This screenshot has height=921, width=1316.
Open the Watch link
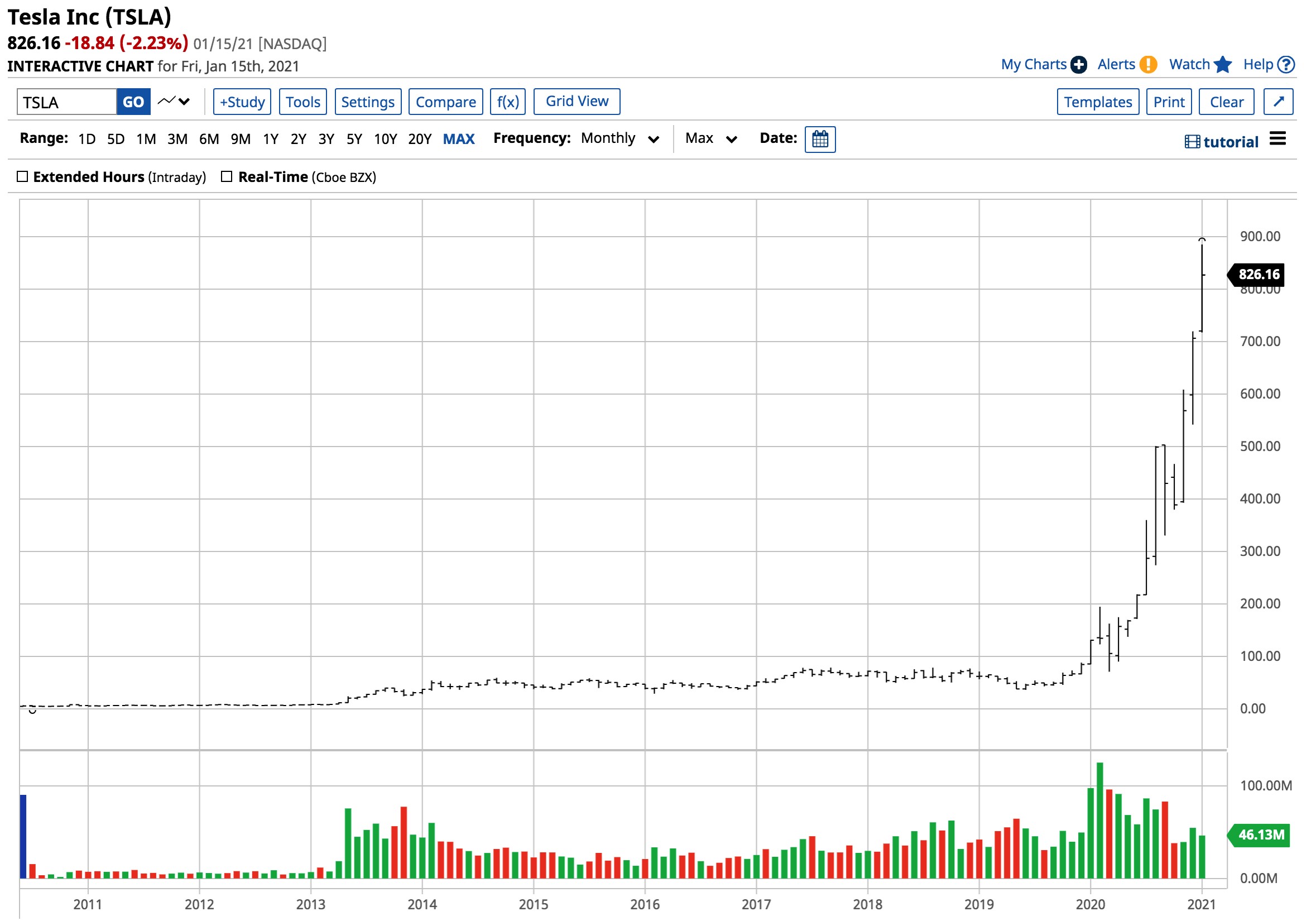[x=1189, y=65]
